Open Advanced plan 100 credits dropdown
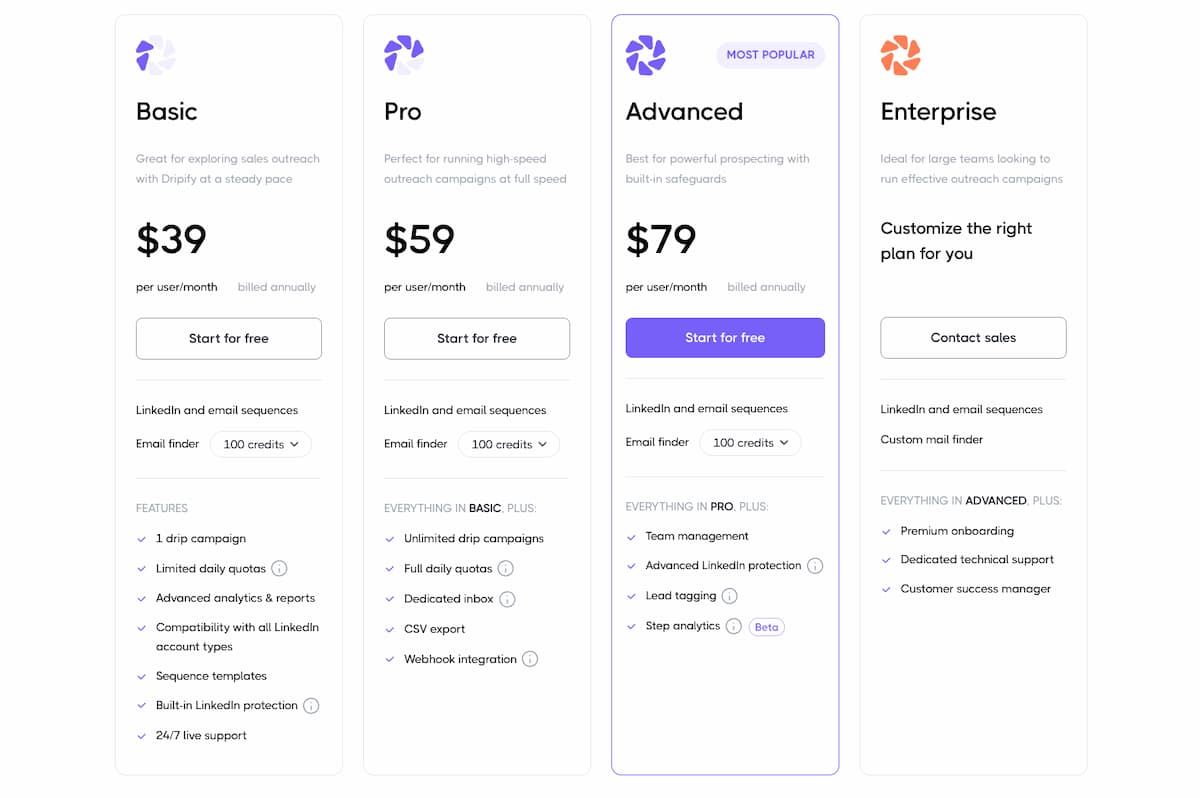1200x798 pixels. point(750,442)
